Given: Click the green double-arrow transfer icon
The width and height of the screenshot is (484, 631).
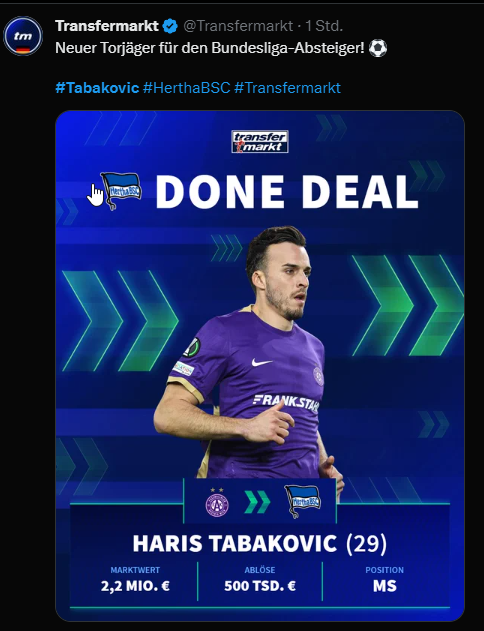Looking at the screenshot, I should (x=257, y=502).
